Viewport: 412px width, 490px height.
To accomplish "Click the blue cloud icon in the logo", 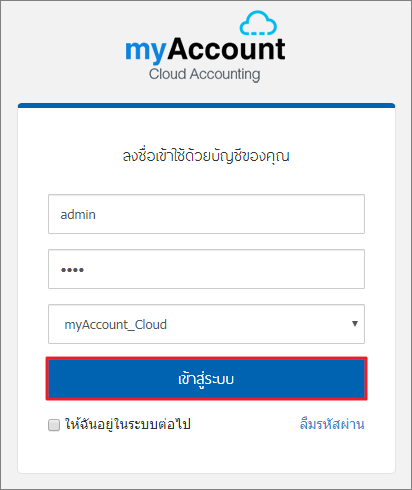I will 258,23.
